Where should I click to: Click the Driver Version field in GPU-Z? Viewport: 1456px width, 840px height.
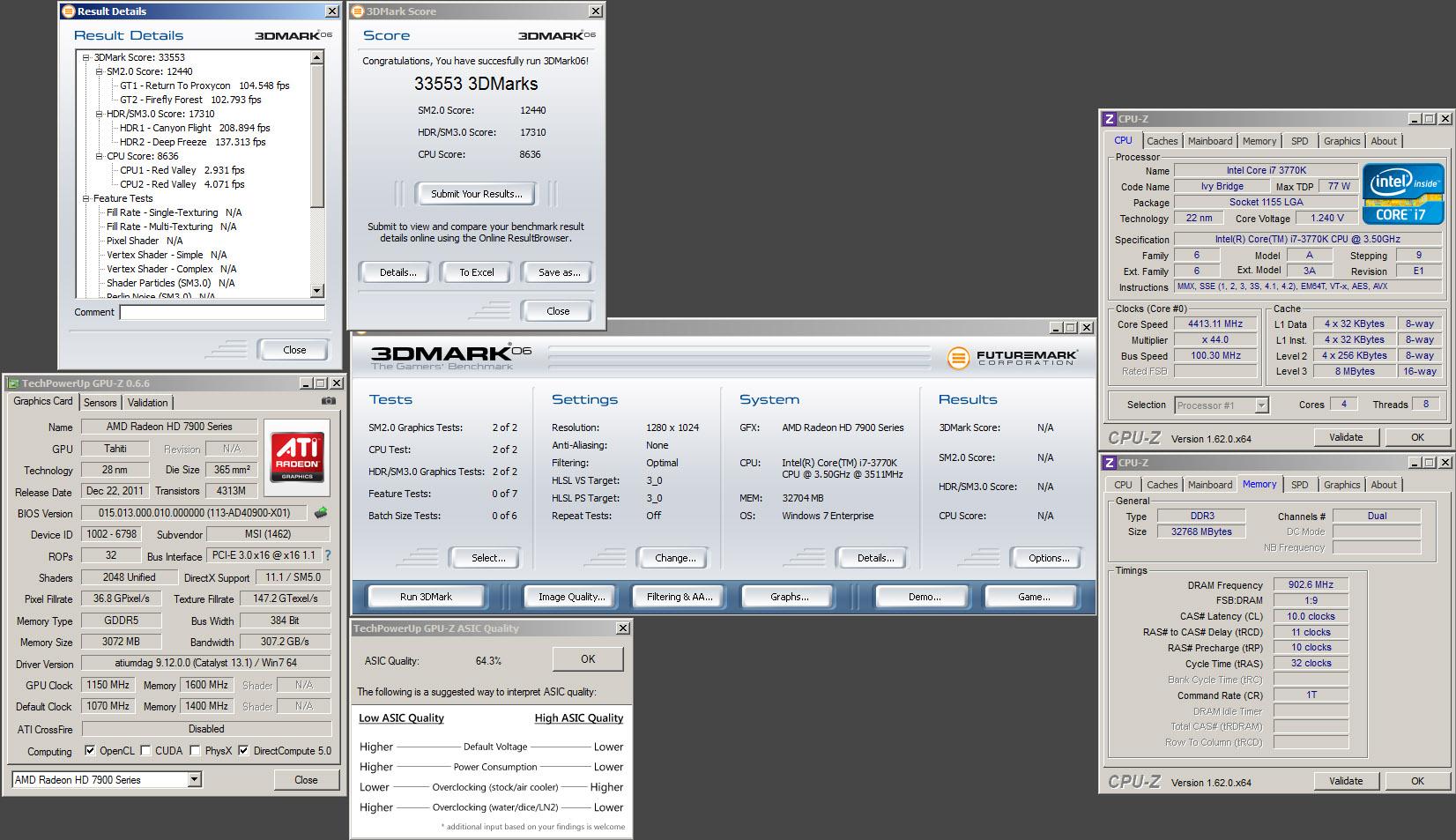206,663
